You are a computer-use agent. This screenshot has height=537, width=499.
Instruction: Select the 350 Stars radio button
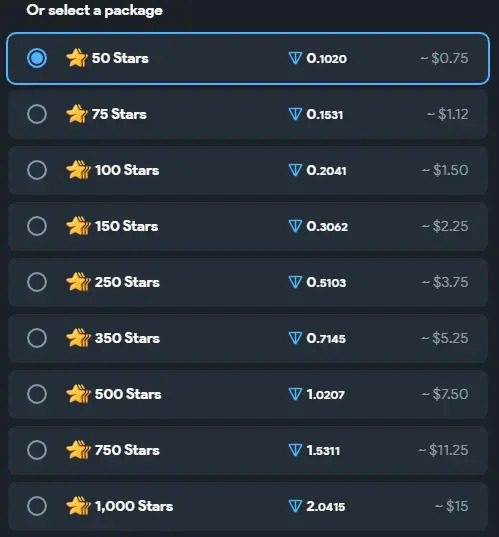point(37,338)
